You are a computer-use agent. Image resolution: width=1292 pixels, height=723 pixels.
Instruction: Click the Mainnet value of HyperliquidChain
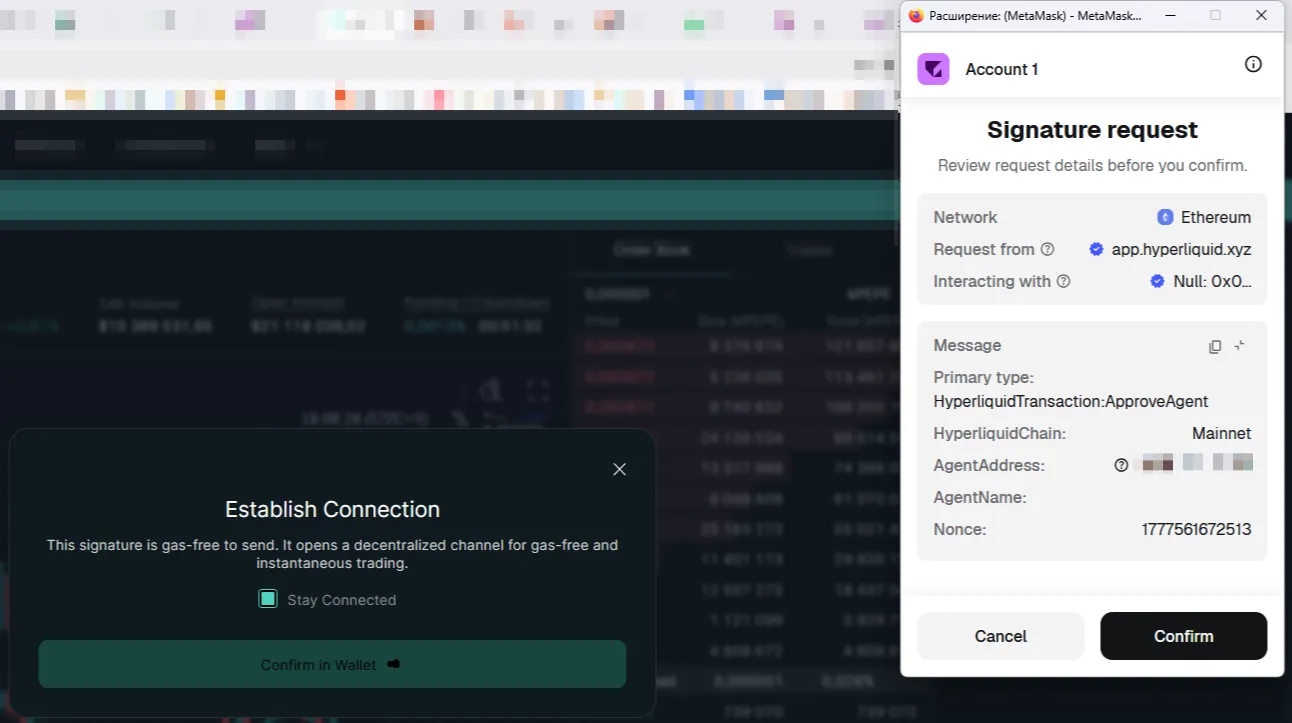click(x=1221, y=433)
